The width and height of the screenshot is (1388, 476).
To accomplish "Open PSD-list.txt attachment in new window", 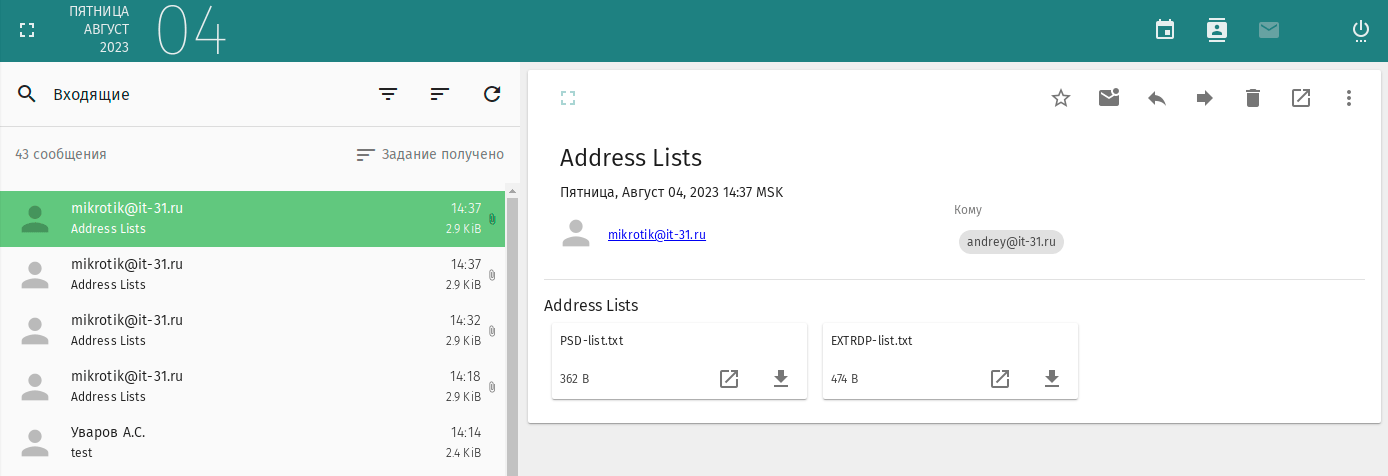I will (729, 378).
